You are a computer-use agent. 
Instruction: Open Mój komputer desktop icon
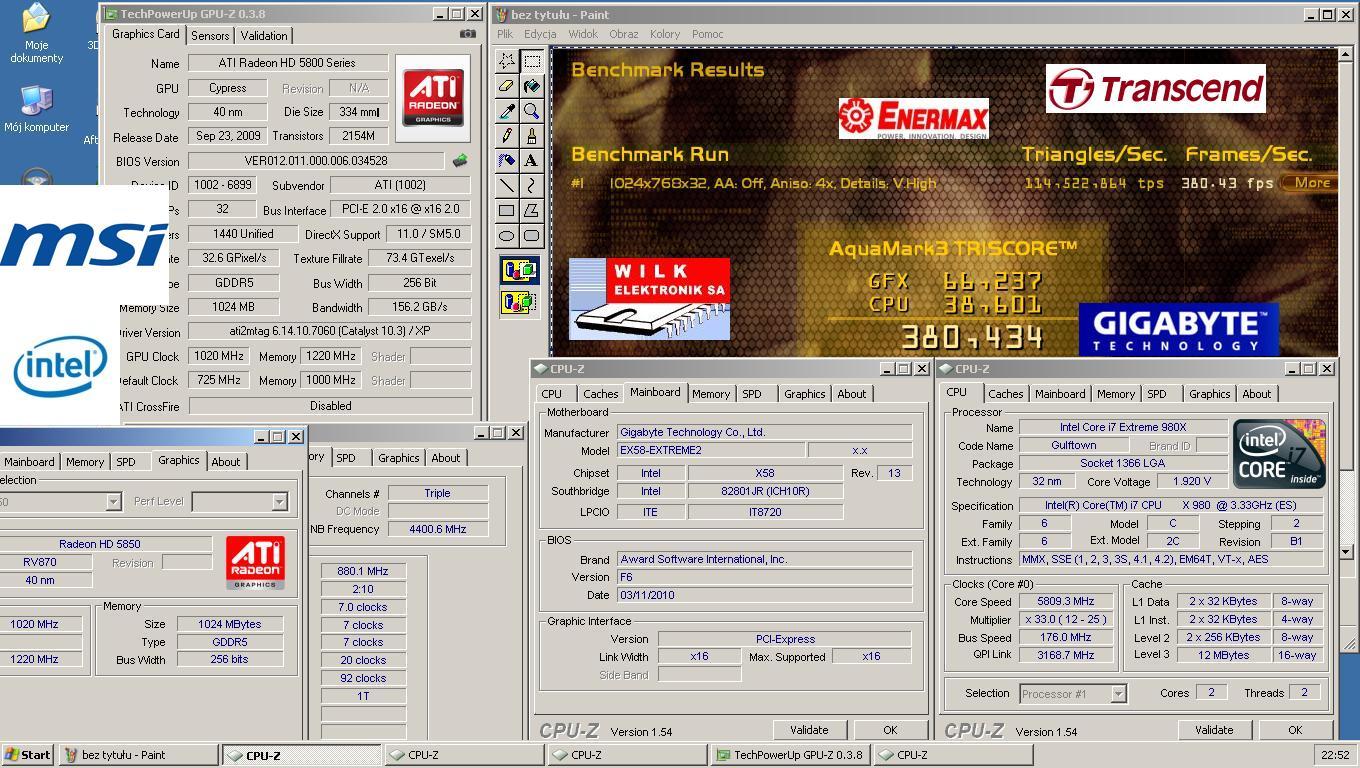[36, 109]
